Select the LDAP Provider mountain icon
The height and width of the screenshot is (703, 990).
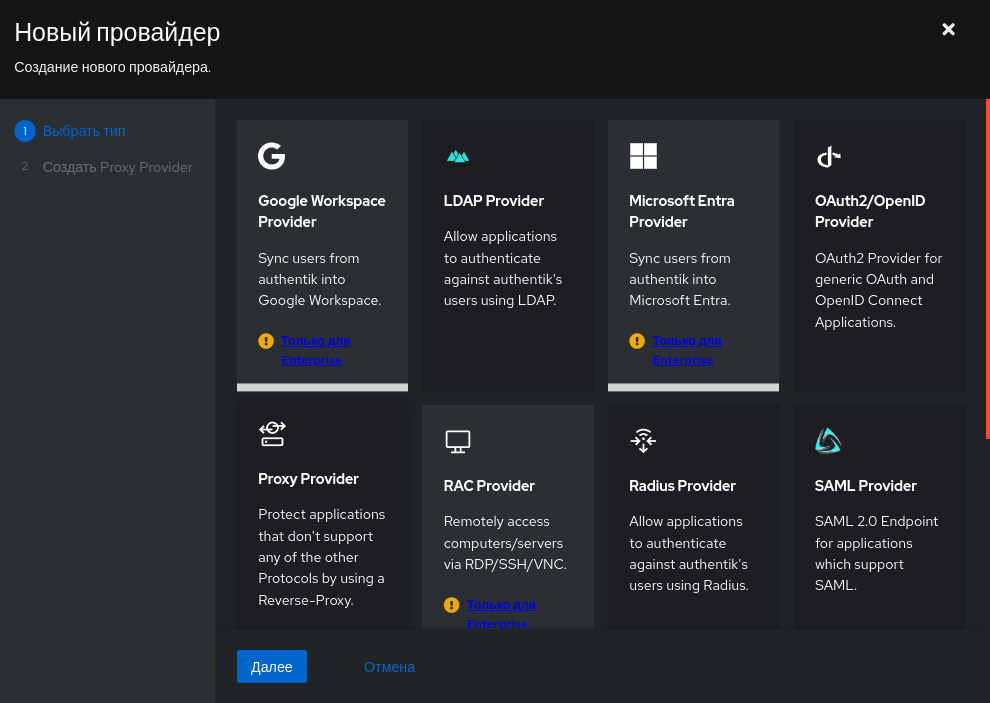[x=458, y=157]
